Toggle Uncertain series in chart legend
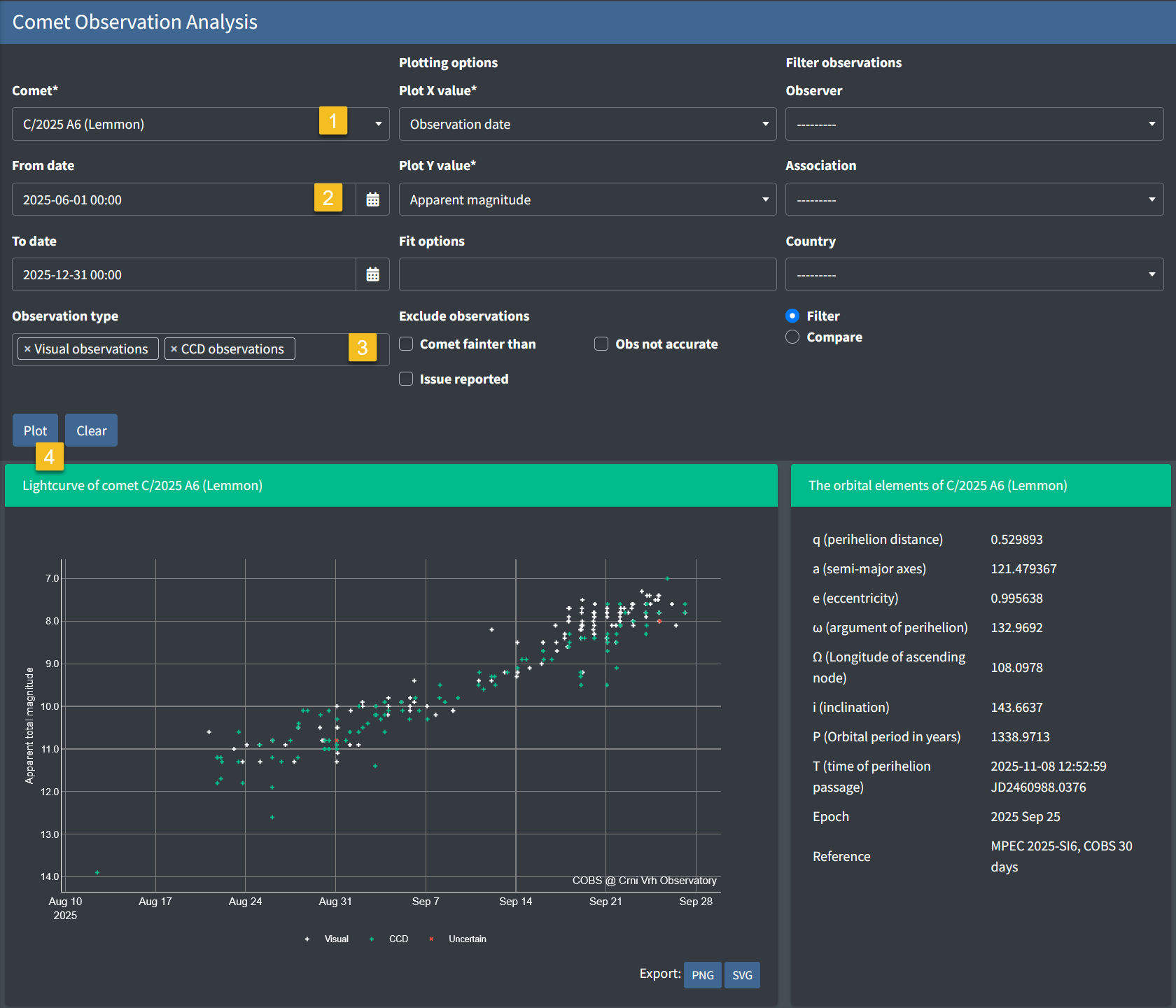 466,939
